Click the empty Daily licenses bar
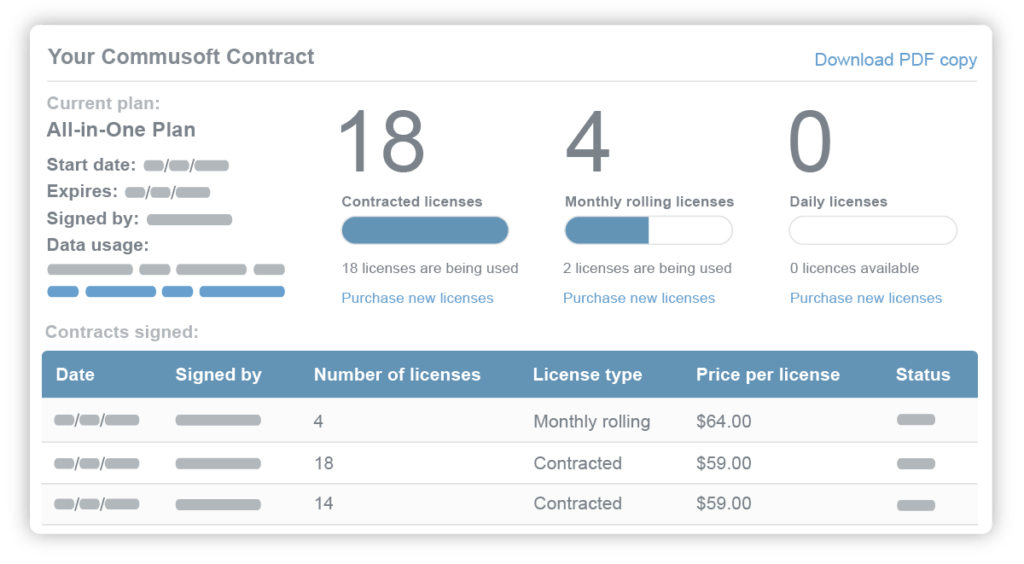Image resolution: width=1024 pixels, height=564 pixels. [872, 231]
